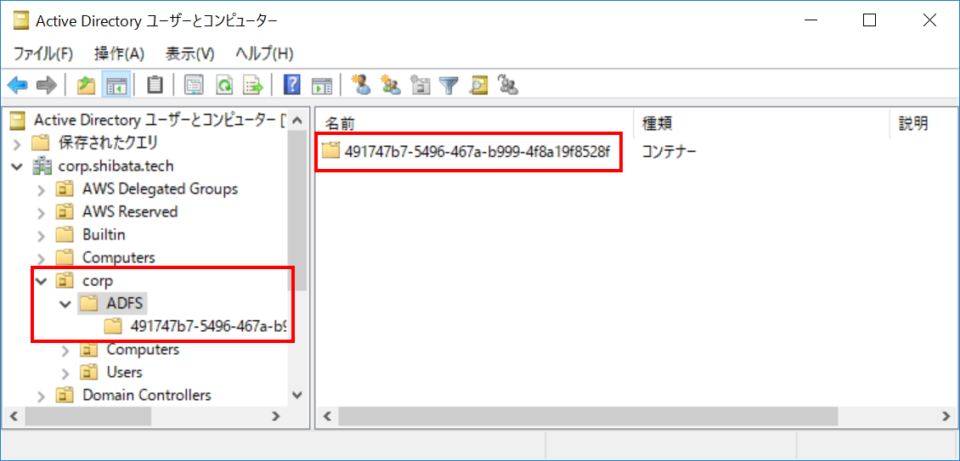Go back with the blue Back arrow
960x461 pixels.
point(17,86)
